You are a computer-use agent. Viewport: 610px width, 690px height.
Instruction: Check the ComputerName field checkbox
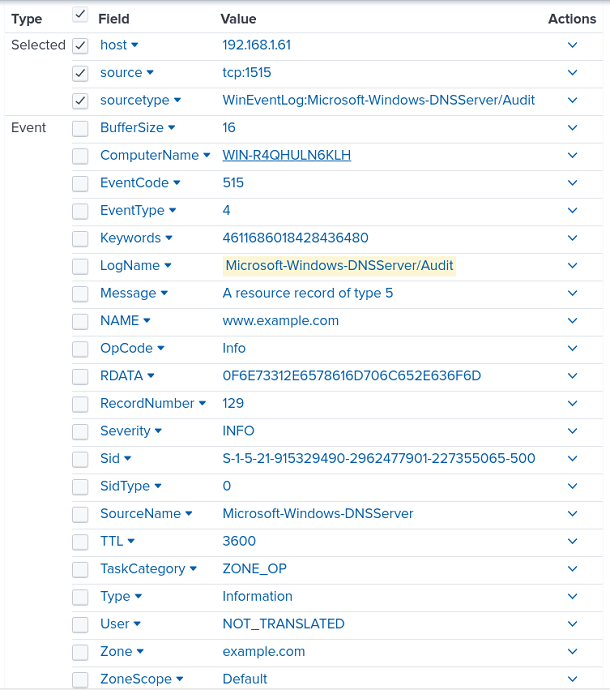(x=80, y=156)
